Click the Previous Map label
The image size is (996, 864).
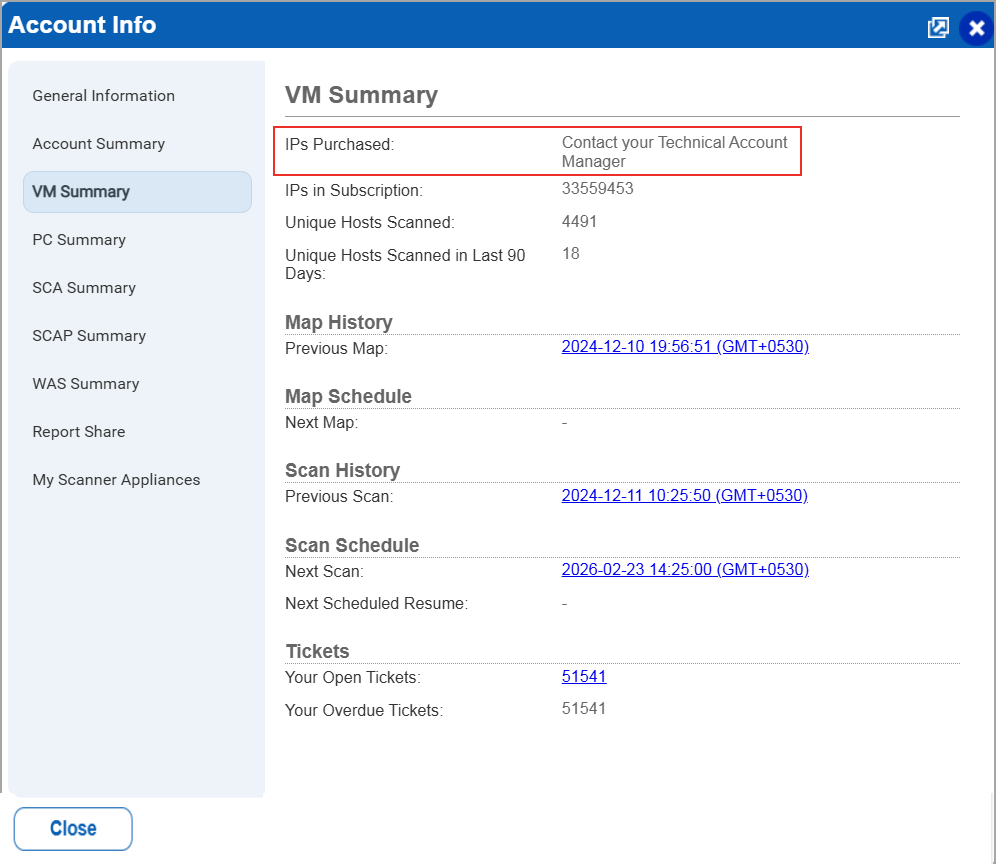coord(336,349)
